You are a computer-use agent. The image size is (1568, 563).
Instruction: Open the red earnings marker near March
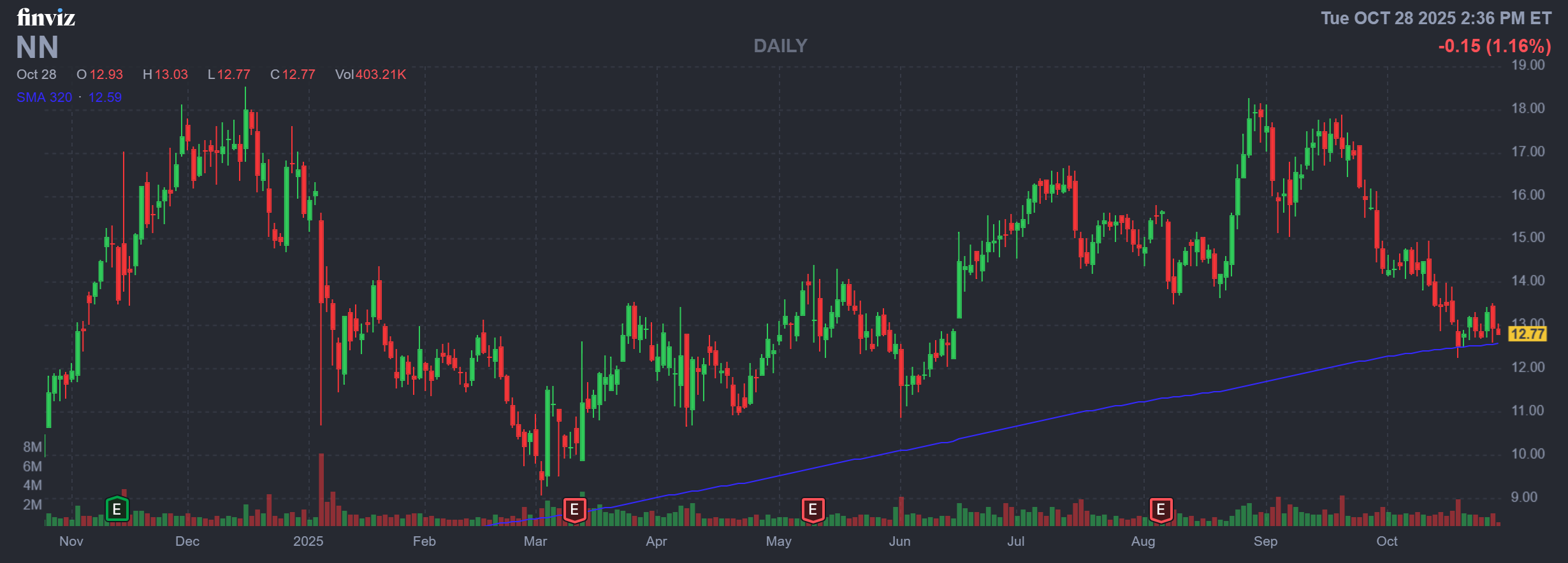574,510
